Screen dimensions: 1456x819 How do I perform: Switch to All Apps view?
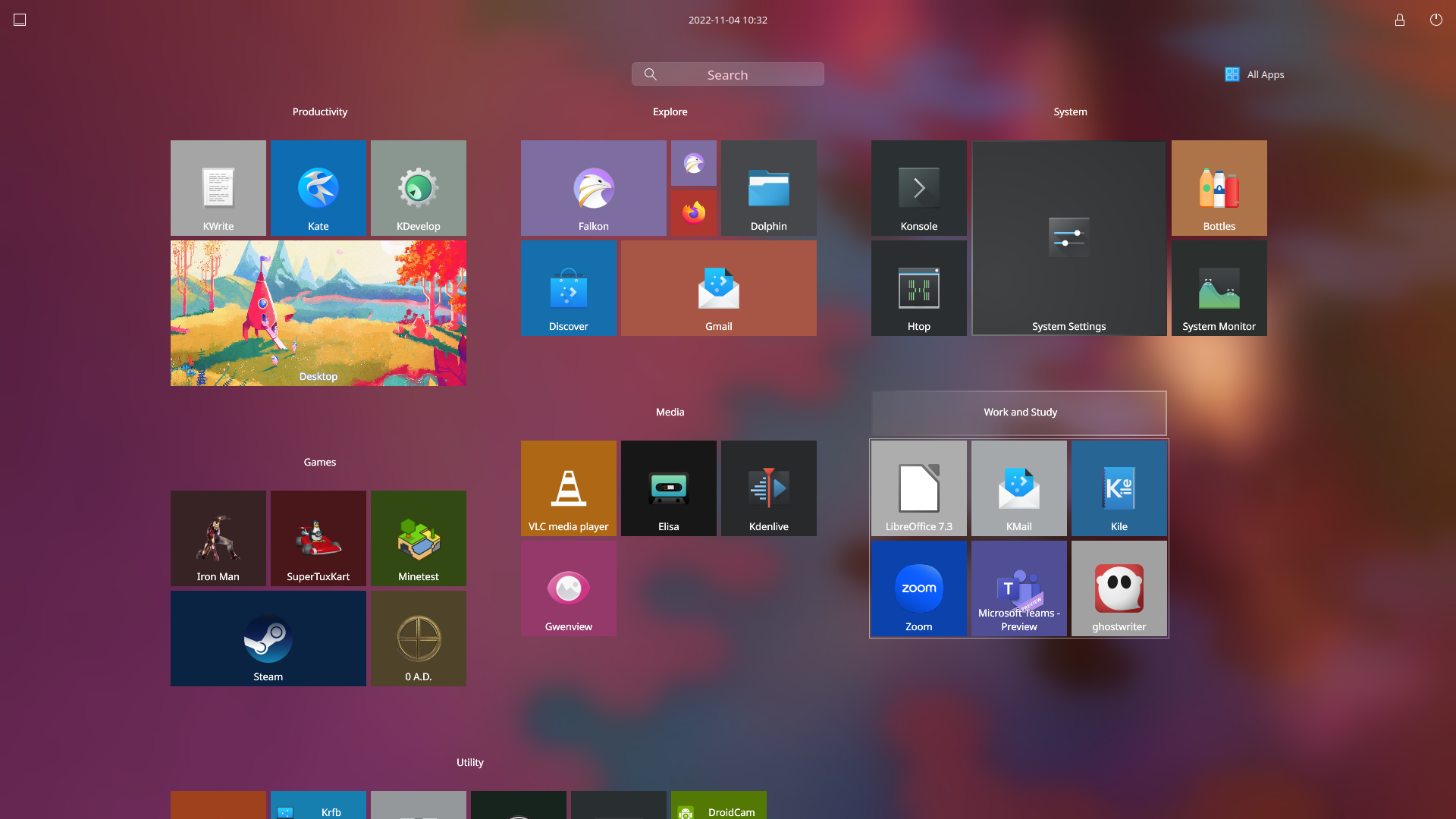coord(1254,74)
